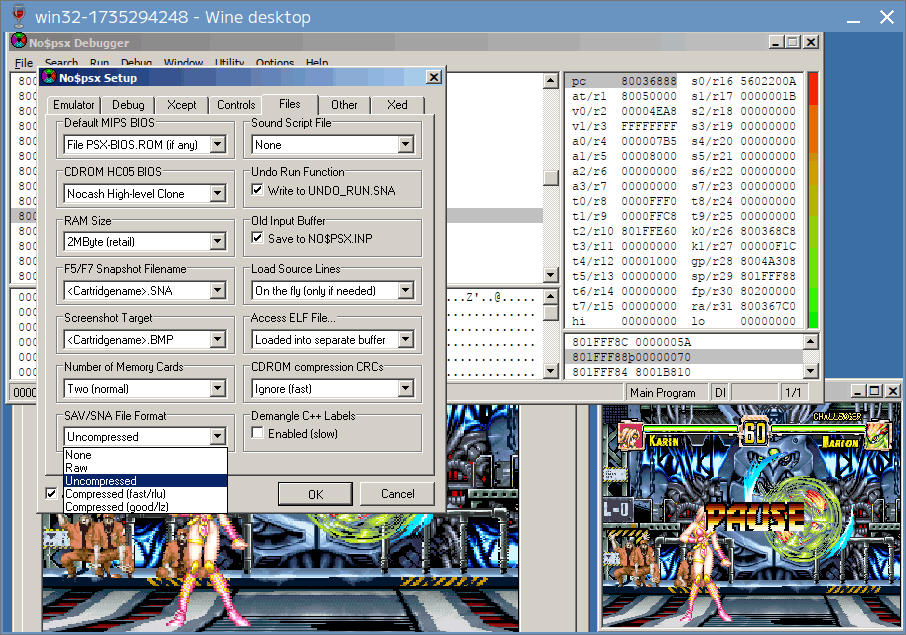Click the vertical CPU load color bar
Image resolution: width=906 pixels, height=635 pixels.
point(813,200)
